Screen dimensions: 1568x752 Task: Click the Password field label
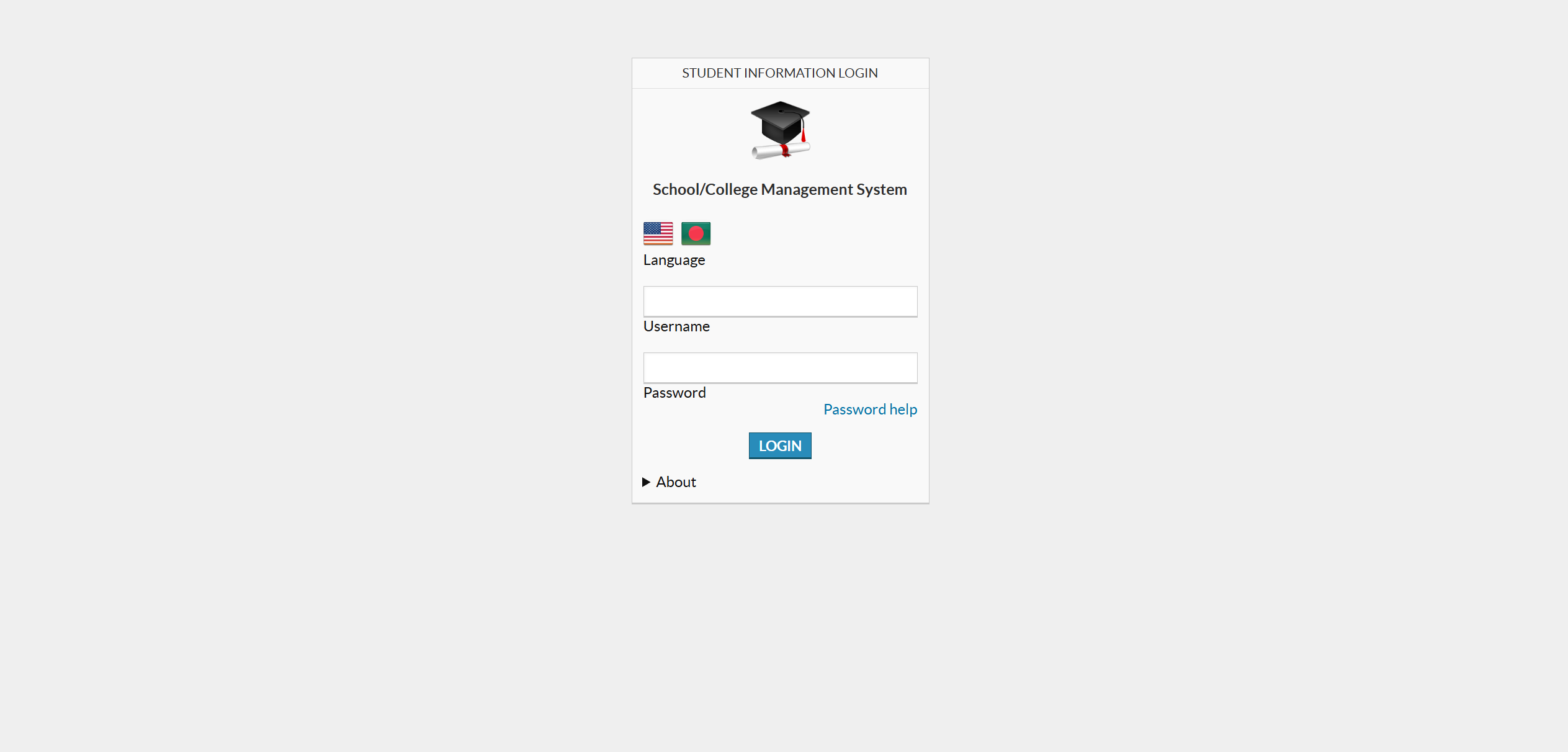tap(674, 393)
